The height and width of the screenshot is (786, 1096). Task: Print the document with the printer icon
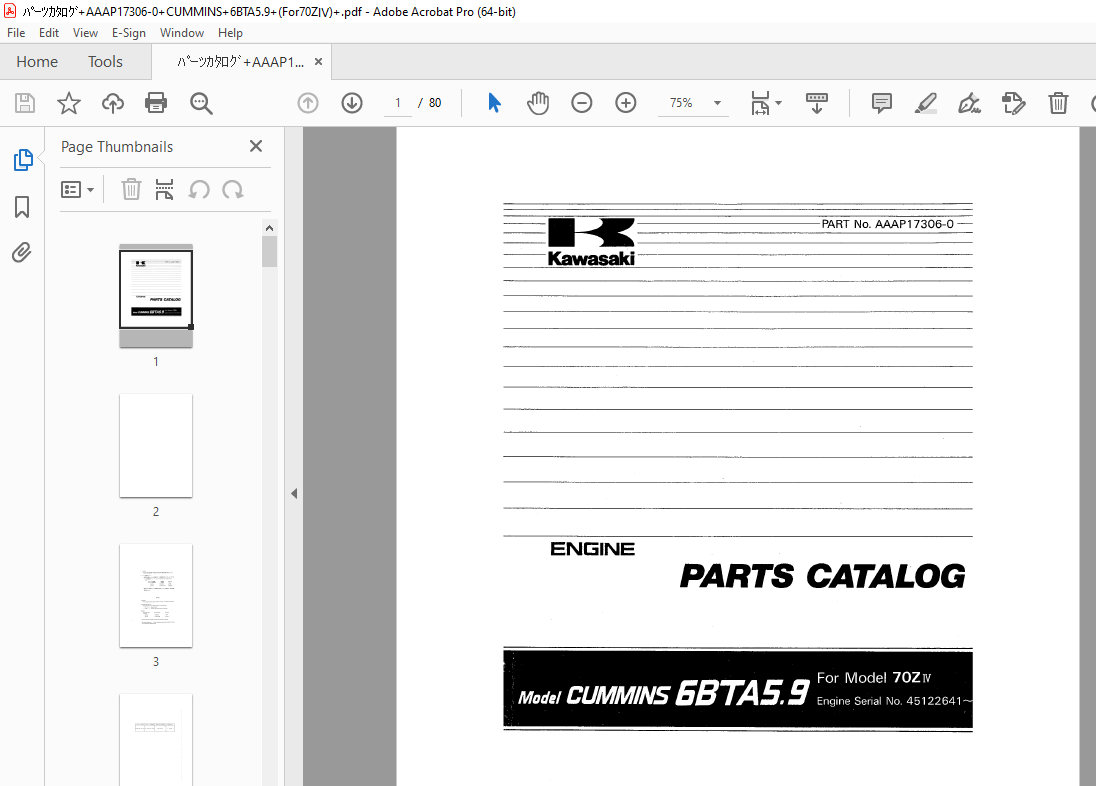156,103
